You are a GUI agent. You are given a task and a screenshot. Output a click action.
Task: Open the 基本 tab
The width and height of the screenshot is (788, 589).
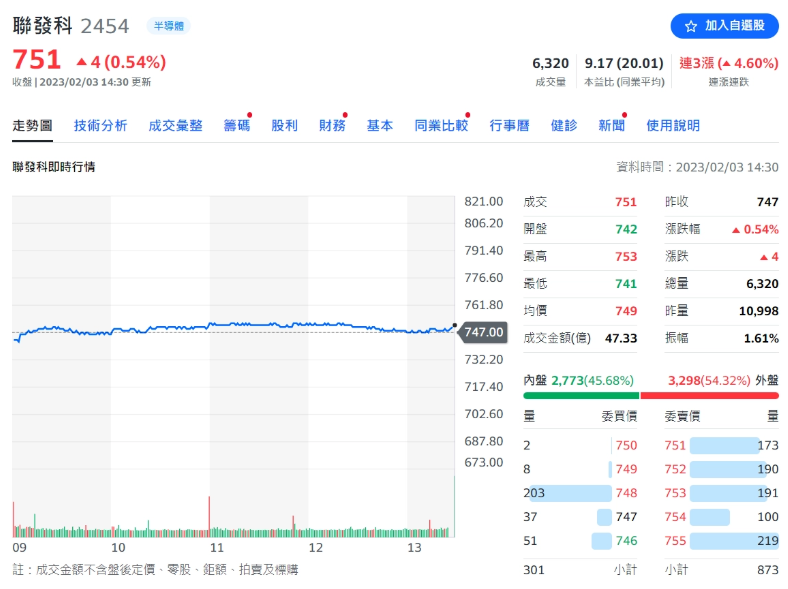point(380,125)
